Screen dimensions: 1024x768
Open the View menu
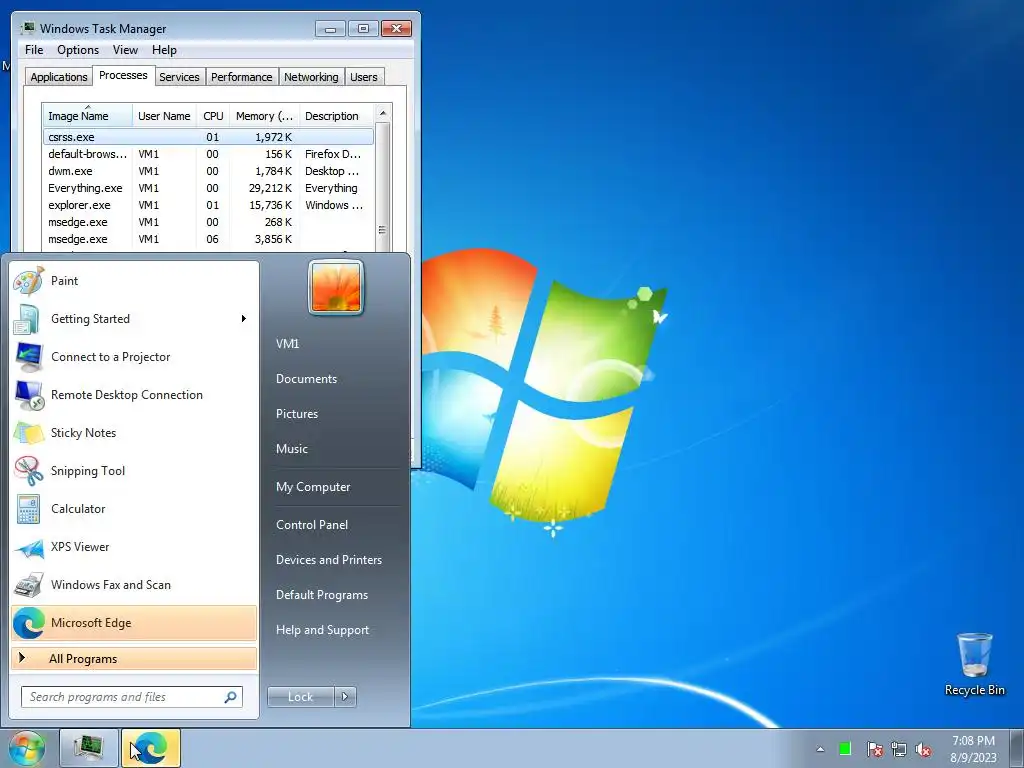pyautogui.click(x=125, y=50)
